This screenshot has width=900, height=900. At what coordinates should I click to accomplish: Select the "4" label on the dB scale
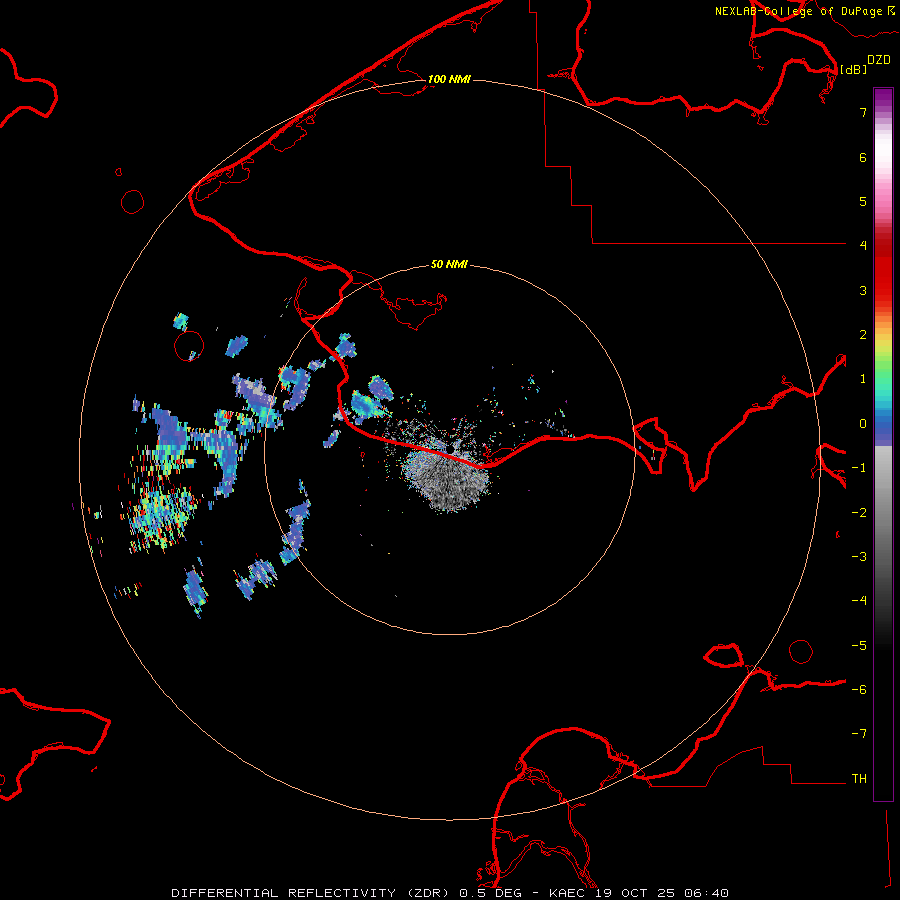tap(863, 246)
